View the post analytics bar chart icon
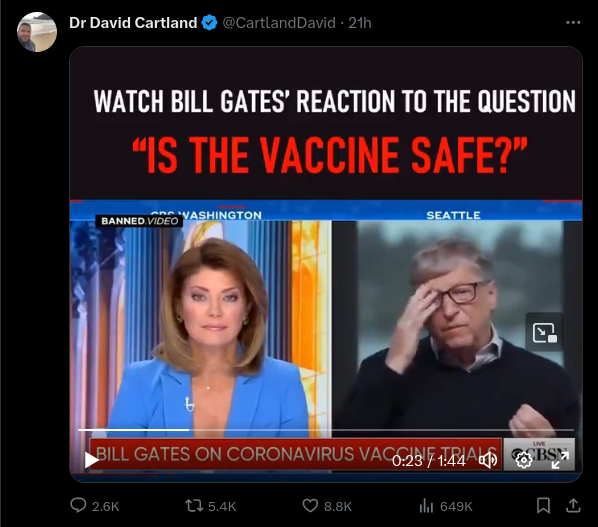The height and width of the screenshot is (527, 598). pos(426,506)
